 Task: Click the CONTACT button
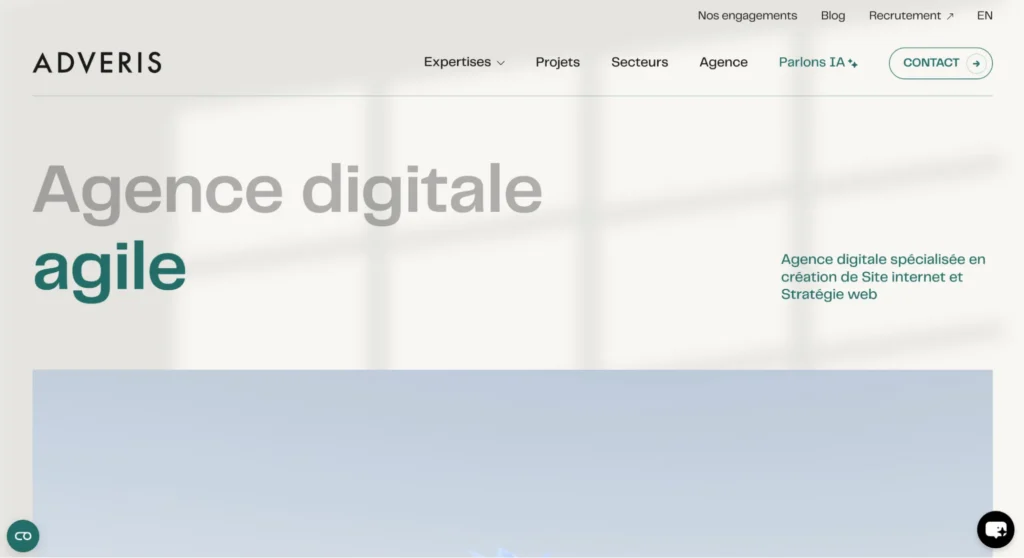[x=940, y=63]
